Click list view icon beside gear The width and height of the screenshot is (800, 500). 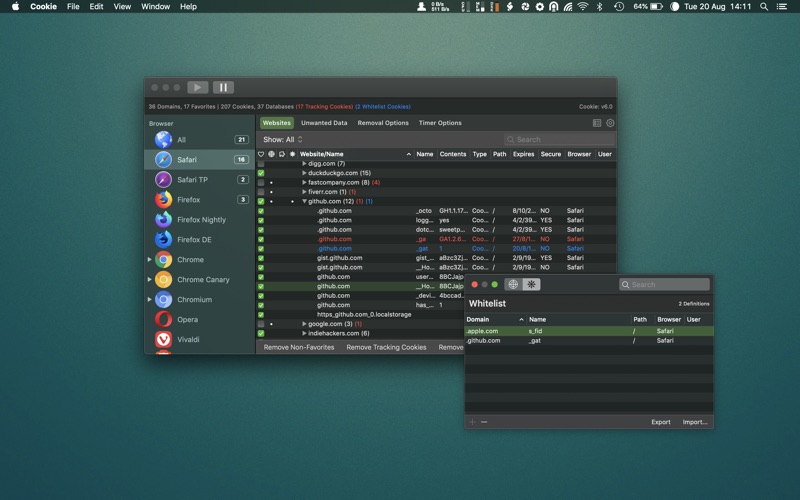[597, 123]
